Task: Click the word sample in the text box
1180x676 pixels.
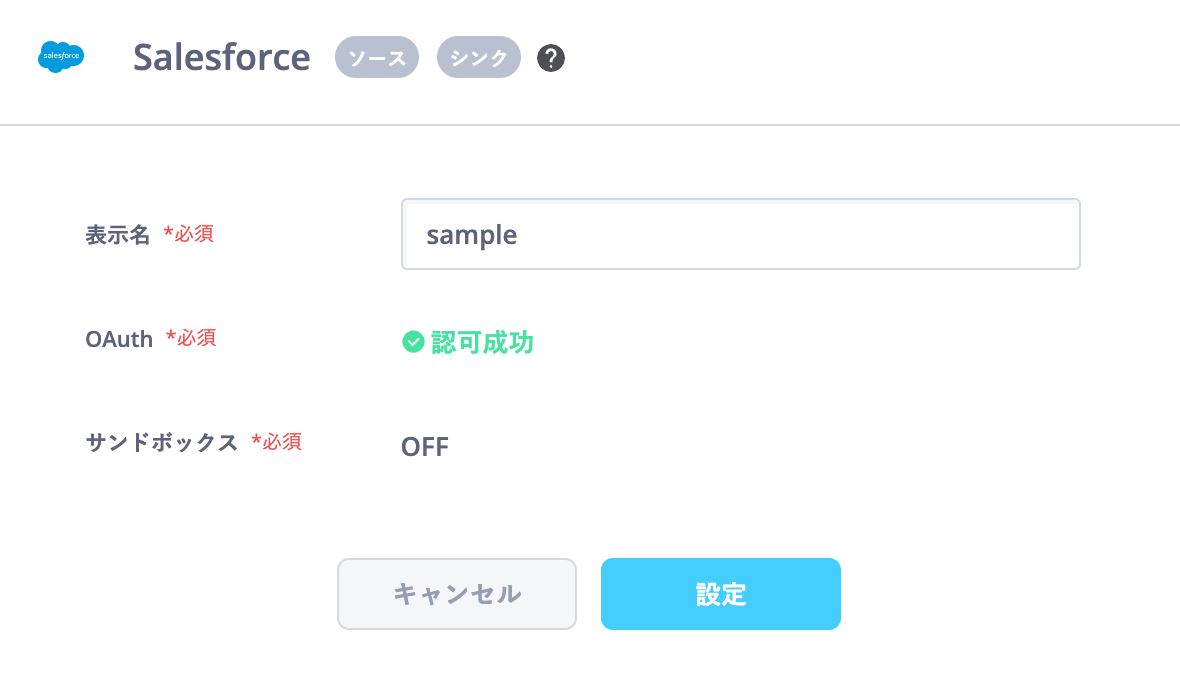Action: (x=472, y=236)
